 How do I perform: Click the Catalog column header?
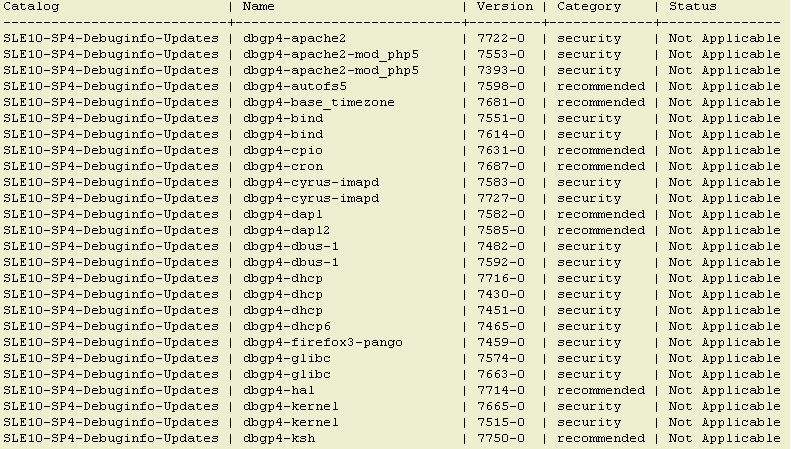coord(31,7)
